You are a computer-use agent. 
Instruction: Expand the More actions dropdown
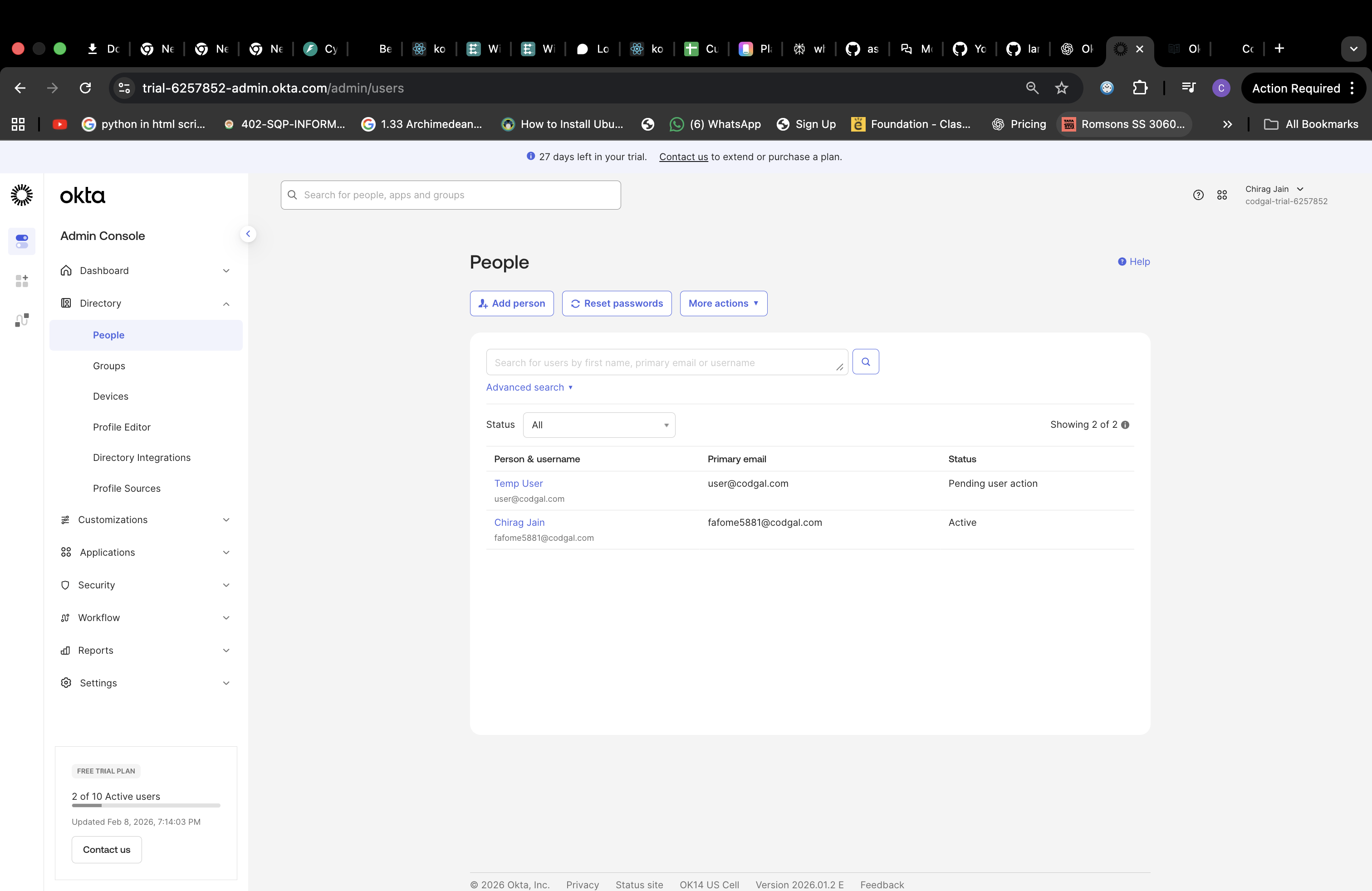pos(723,303)
